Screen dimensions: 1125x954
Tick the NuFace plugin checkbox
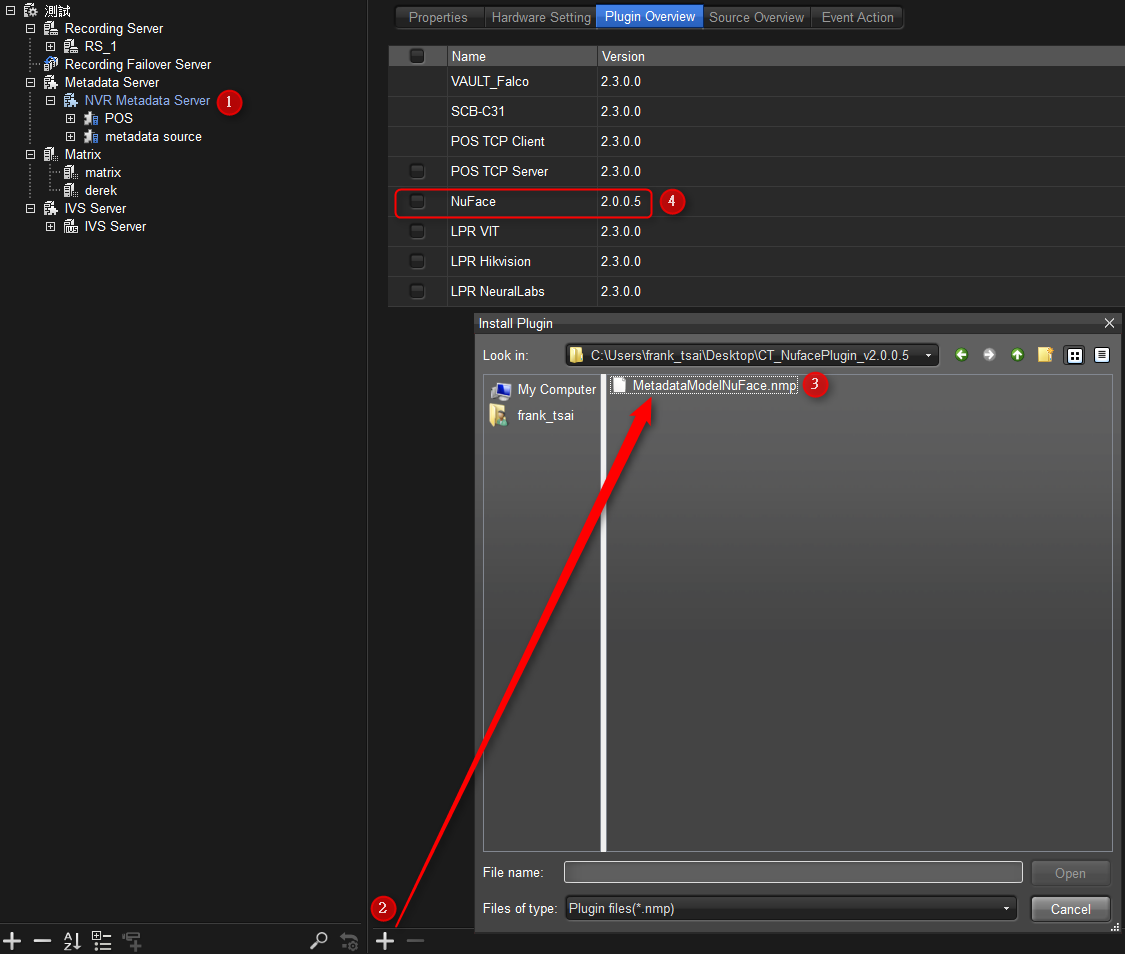point(417,202)
